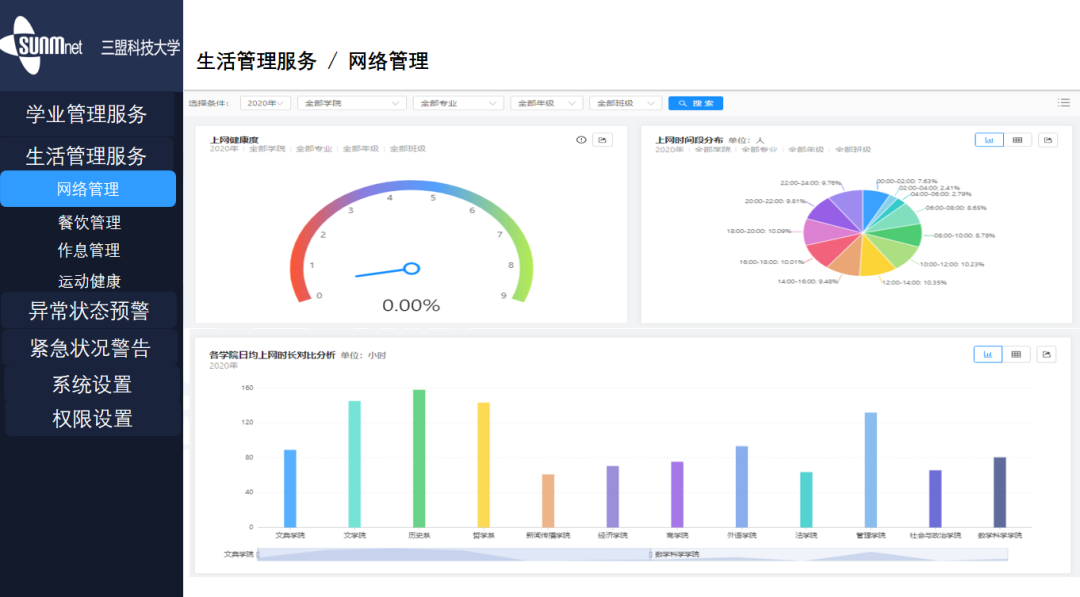Screen dimensions: 1080x597
Task: Open the 2020年 year dropdown
Action: click(265, 102)
